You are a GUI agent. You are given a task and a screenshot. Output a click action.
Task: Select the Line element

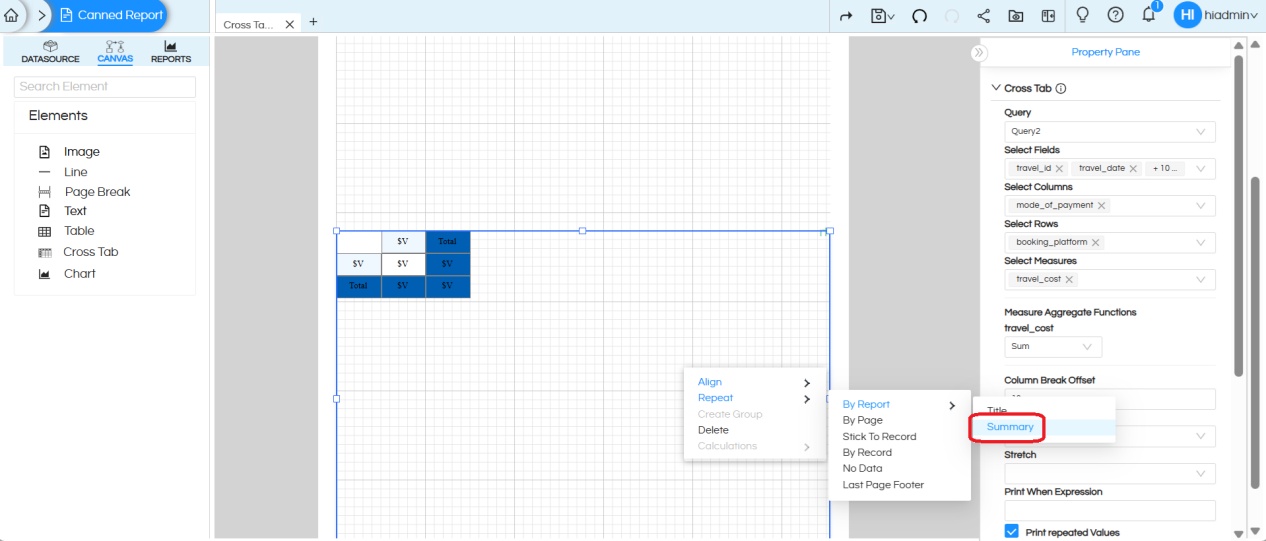[76, 172]
